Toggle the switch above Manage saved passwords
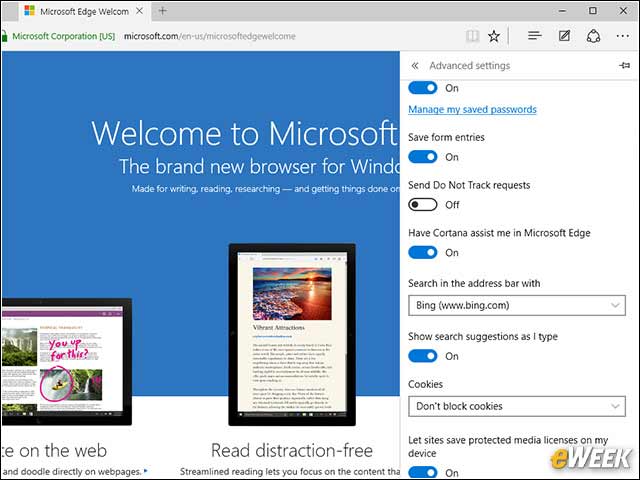Screen dimensions: 640x480 point(423,88)
